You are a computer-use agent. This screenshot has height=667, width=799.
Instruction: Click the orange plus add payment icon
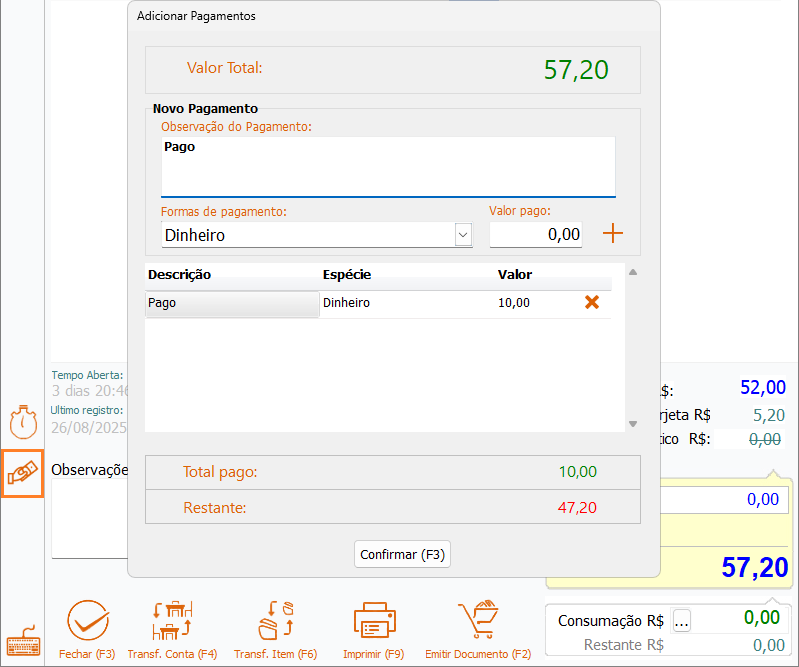point(613,234)
